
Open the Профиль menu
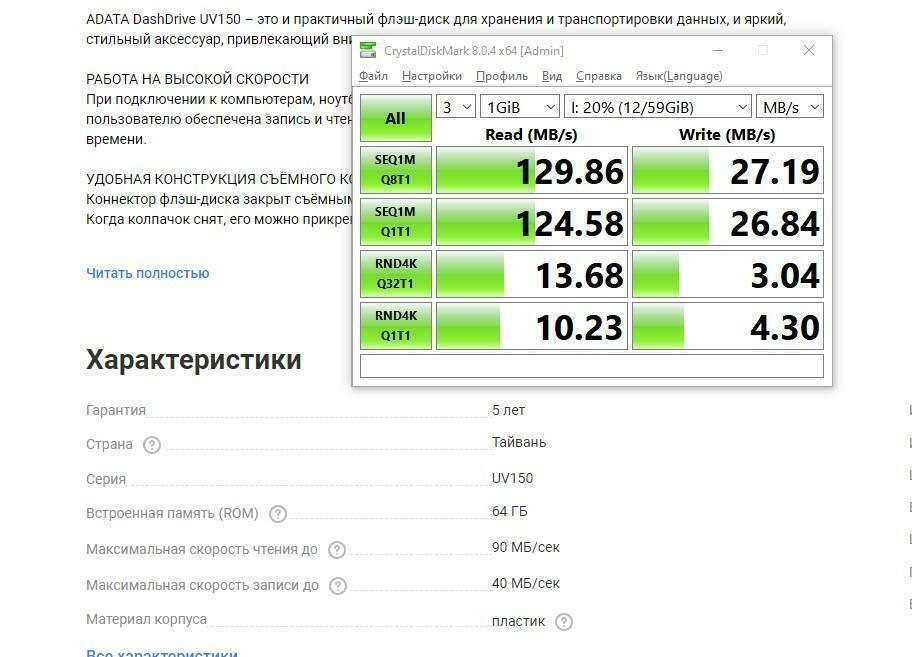(502, 76)
